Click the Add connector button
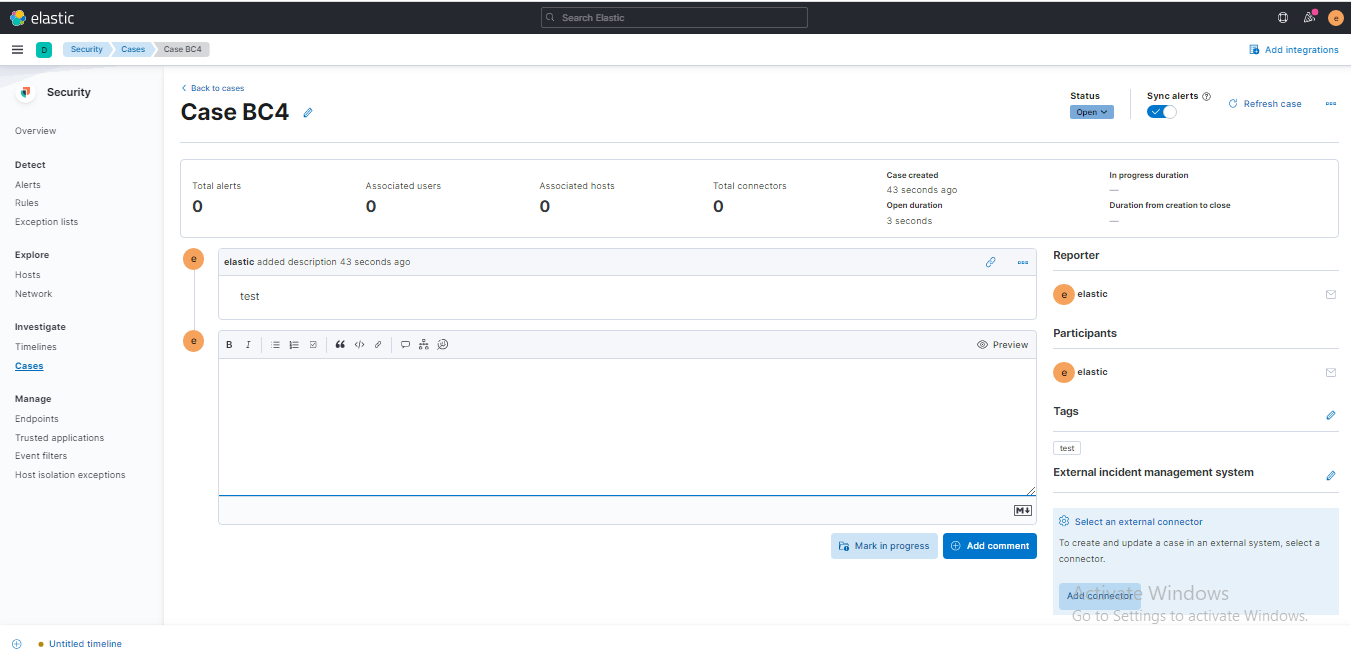The width and height of the screenshot is (1351, 657). pos(1100,596)
